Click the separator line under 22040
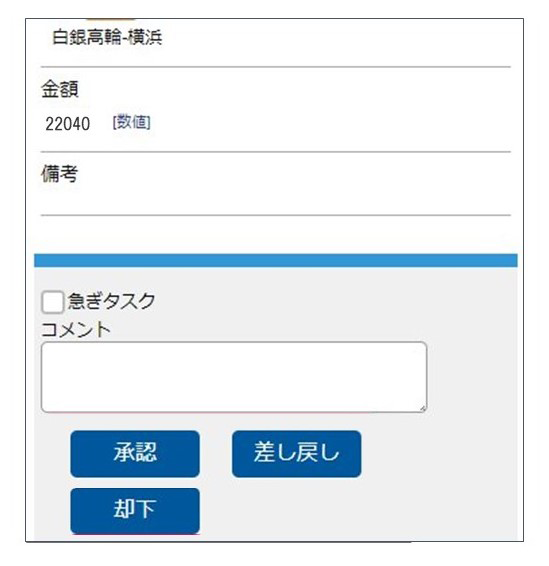This screenshot has width=549, height=566. tap(276, 152)
